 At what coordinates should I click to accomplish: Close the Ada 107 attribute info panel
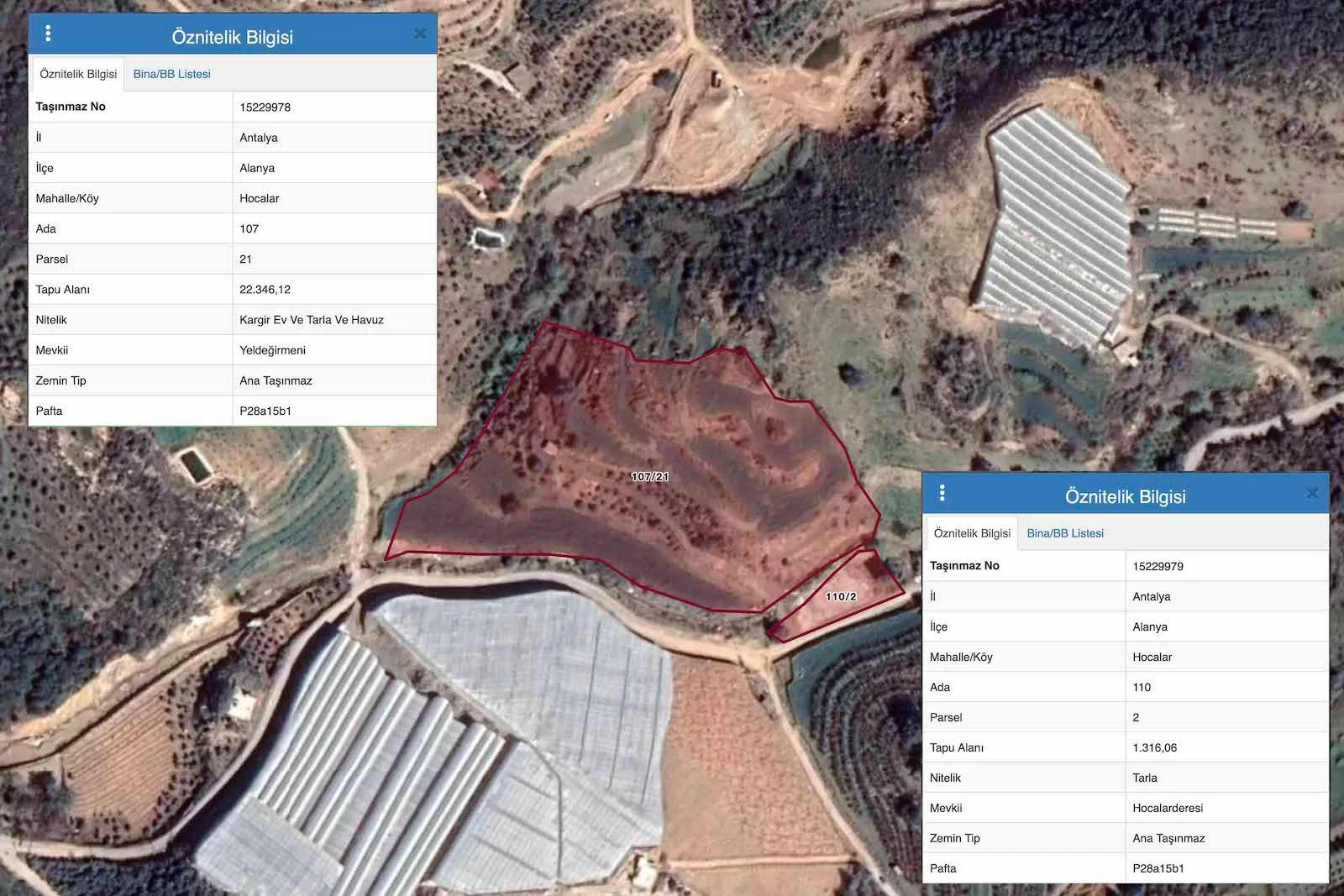(420, 34)
